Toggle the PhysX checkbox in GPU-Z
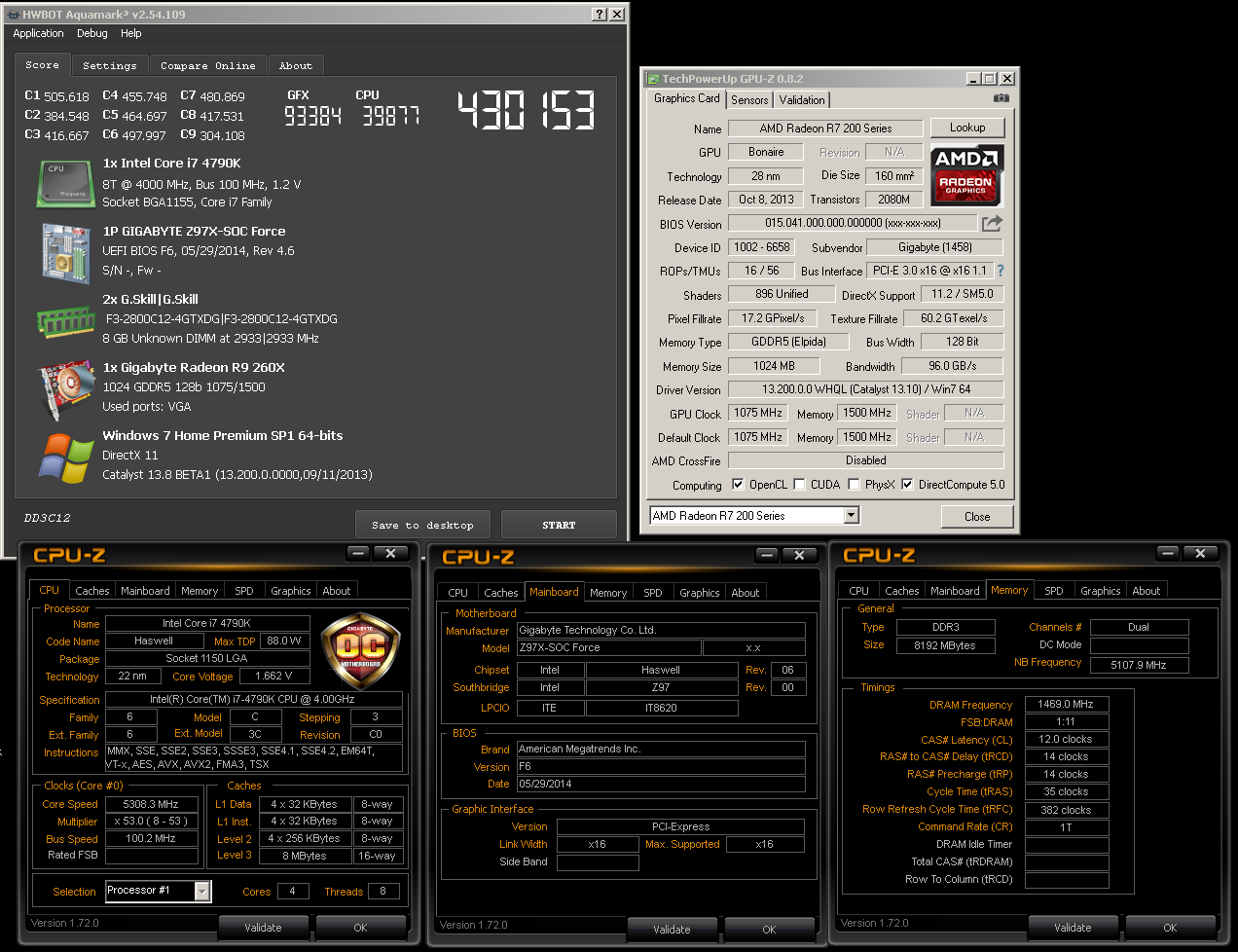The height and width of the screenshot is (952, 1238). coord(854,484)
